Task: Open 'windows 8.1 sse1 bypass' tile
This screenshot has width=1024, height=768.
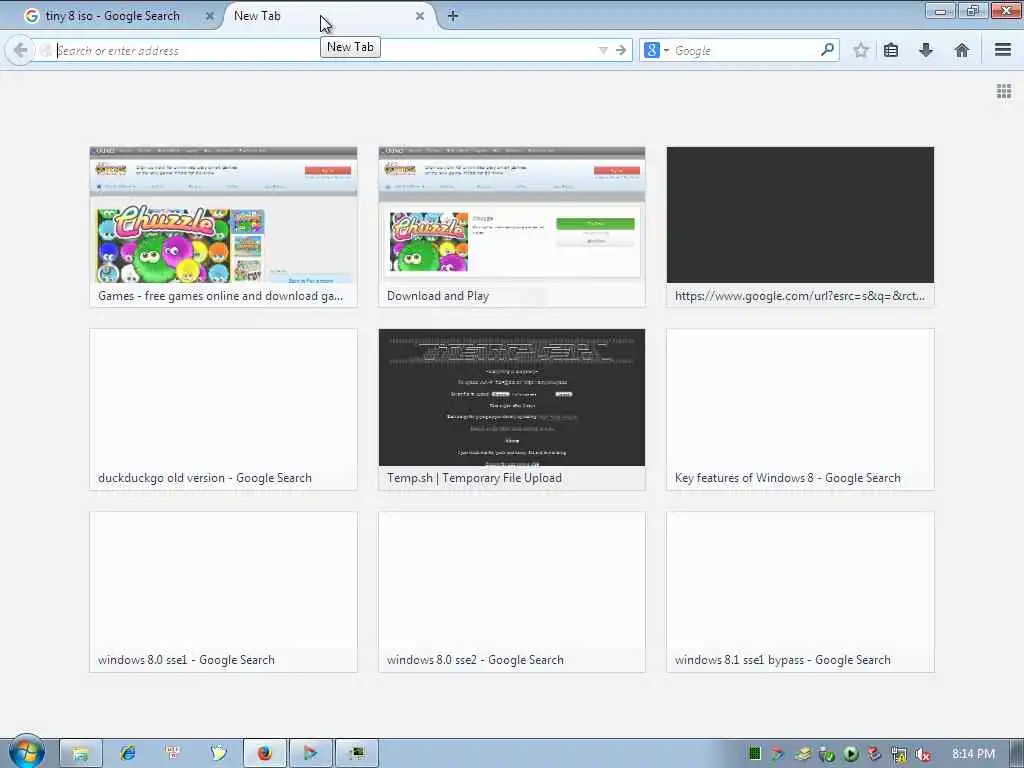Action: (x=800, y=592)
